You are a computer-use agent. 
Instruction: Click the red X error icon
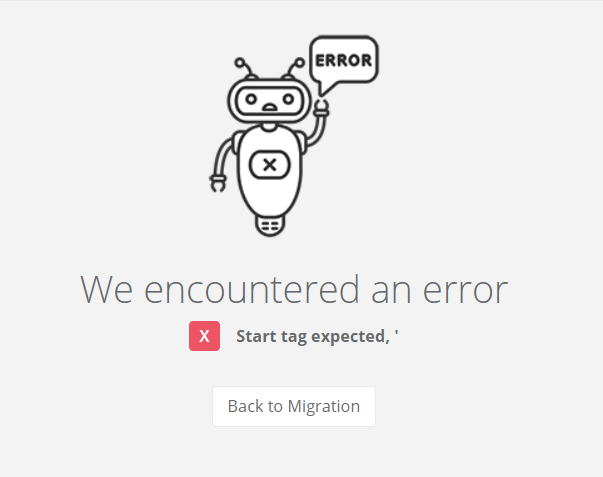[x=204, y=336]
